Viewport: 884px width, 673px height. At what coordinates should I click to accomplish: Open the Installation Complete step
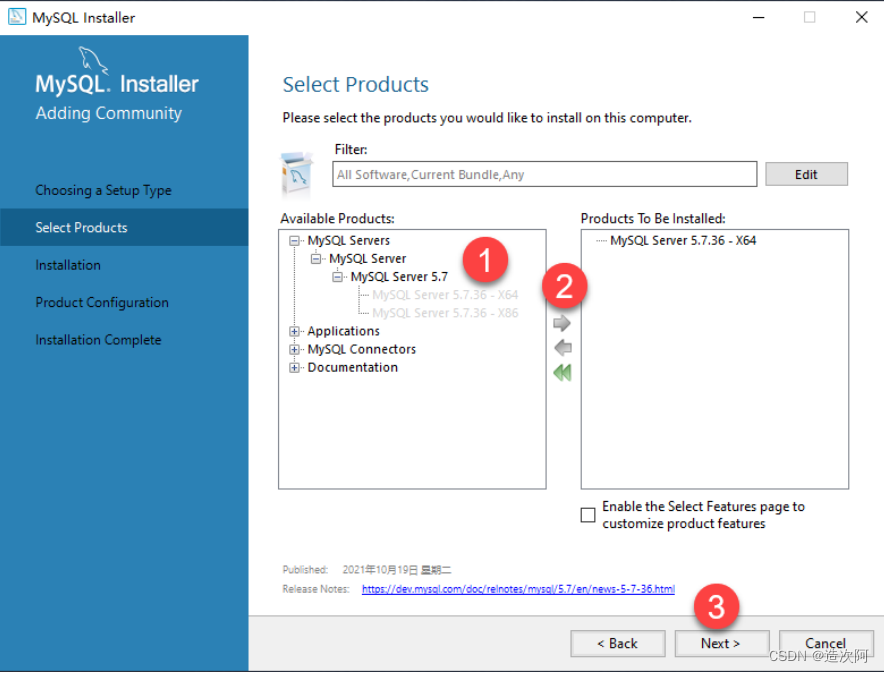98,340
